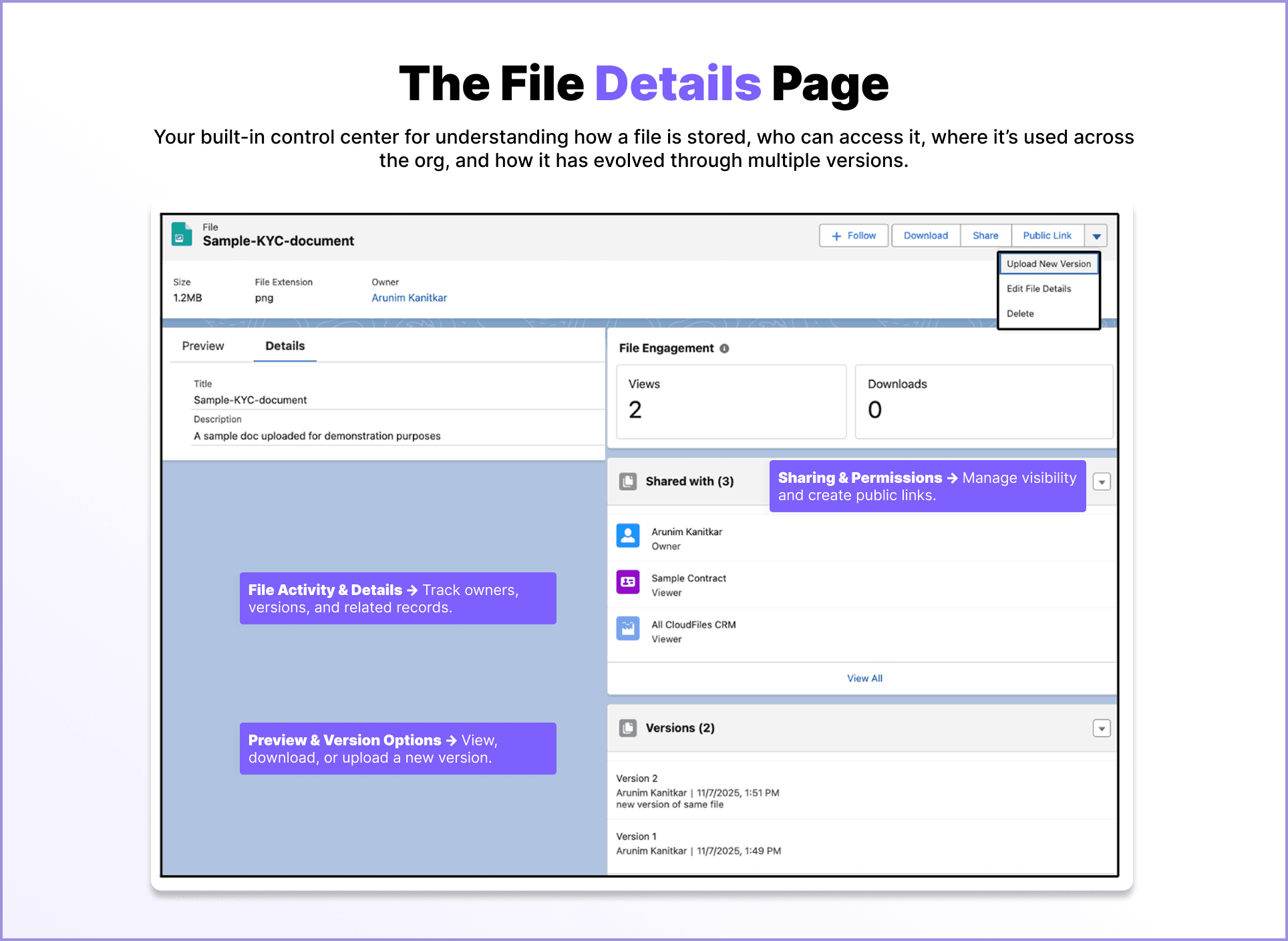This screenshot has height=941, width=1288.
Task: Toggle Follow for this file
Action: [854, 235]
